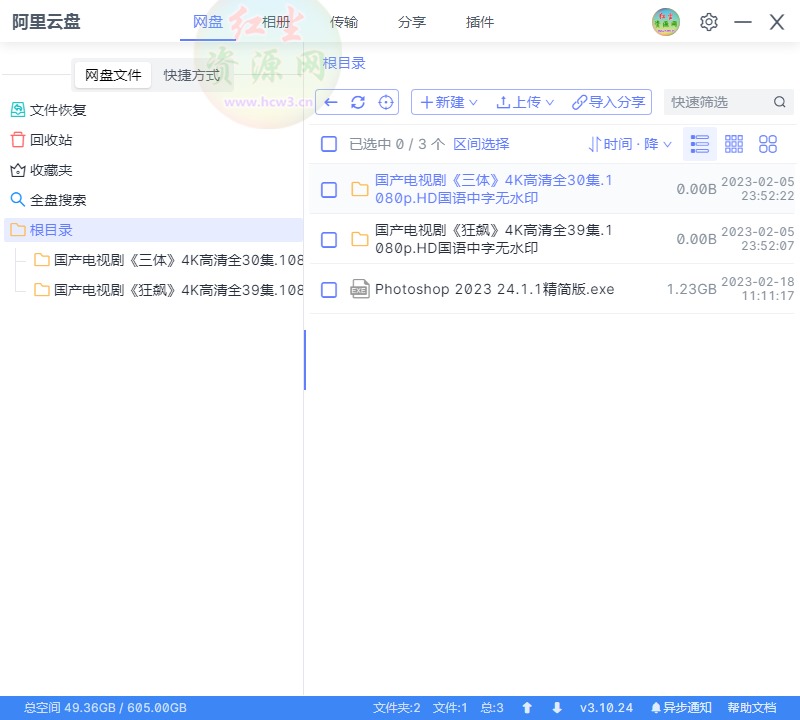Viewport: 800px width, 720px height.
Task: Click the 2023-02-05 23:52:22 timestamp
Action: pos(758,189)
